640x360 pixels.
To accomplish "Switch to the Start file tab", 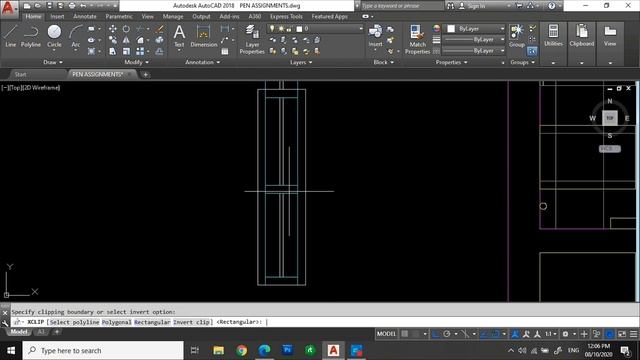I will [20, 74].
